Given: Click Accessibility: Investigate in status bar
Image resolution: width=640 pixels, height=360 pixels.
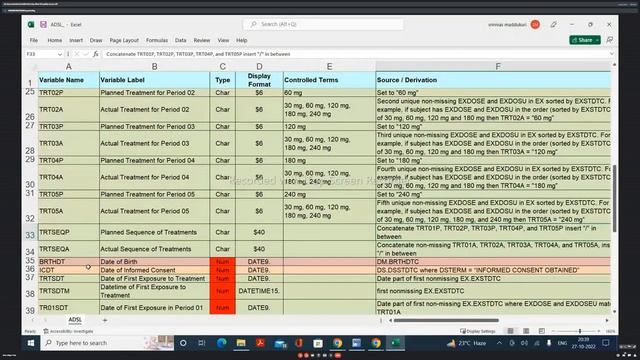Looking at the screenshot, I should click(x=68, y=331).
